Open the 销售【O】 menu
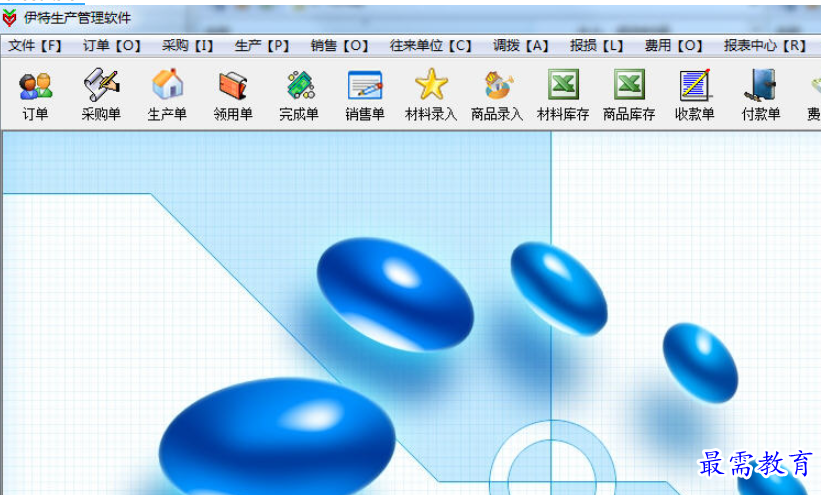The height and width of the screenshot is (495, 821). click(x=339, y=46)
